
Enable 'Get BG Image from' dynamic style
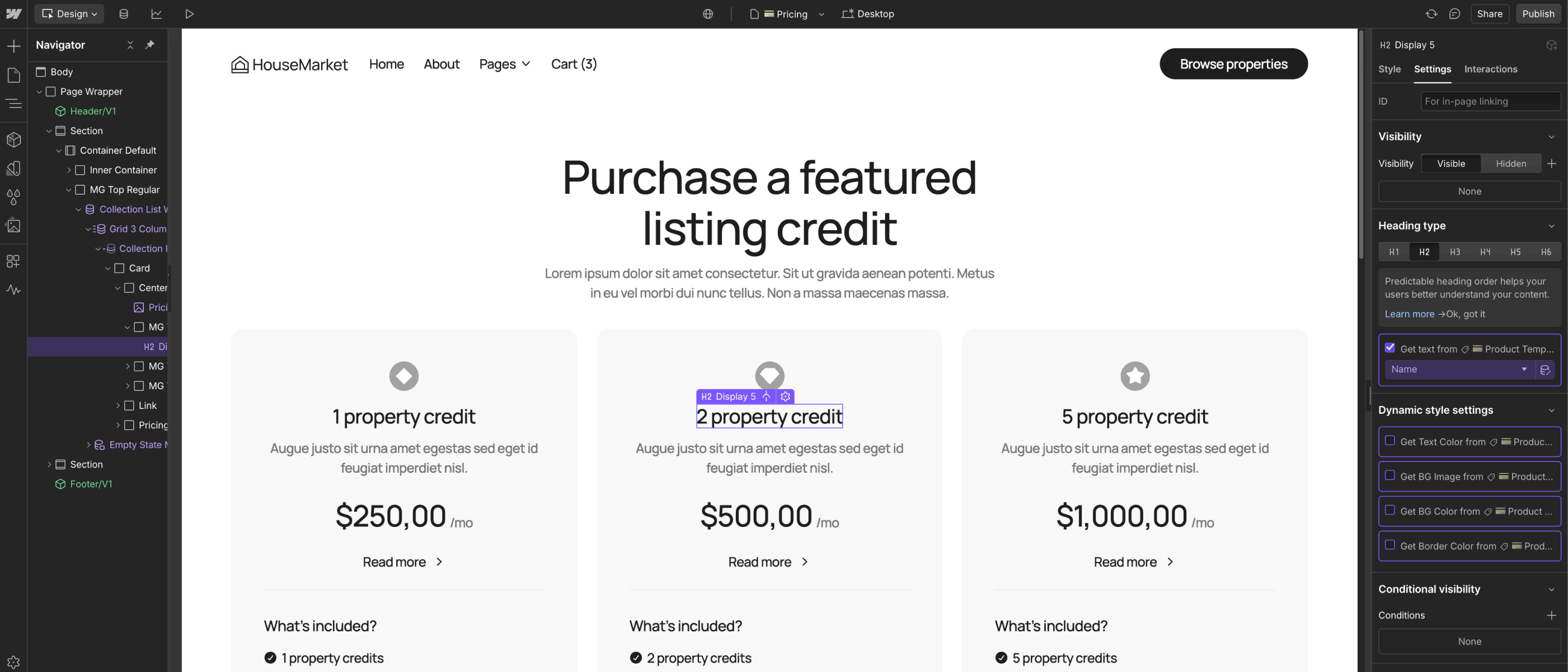1389,477
